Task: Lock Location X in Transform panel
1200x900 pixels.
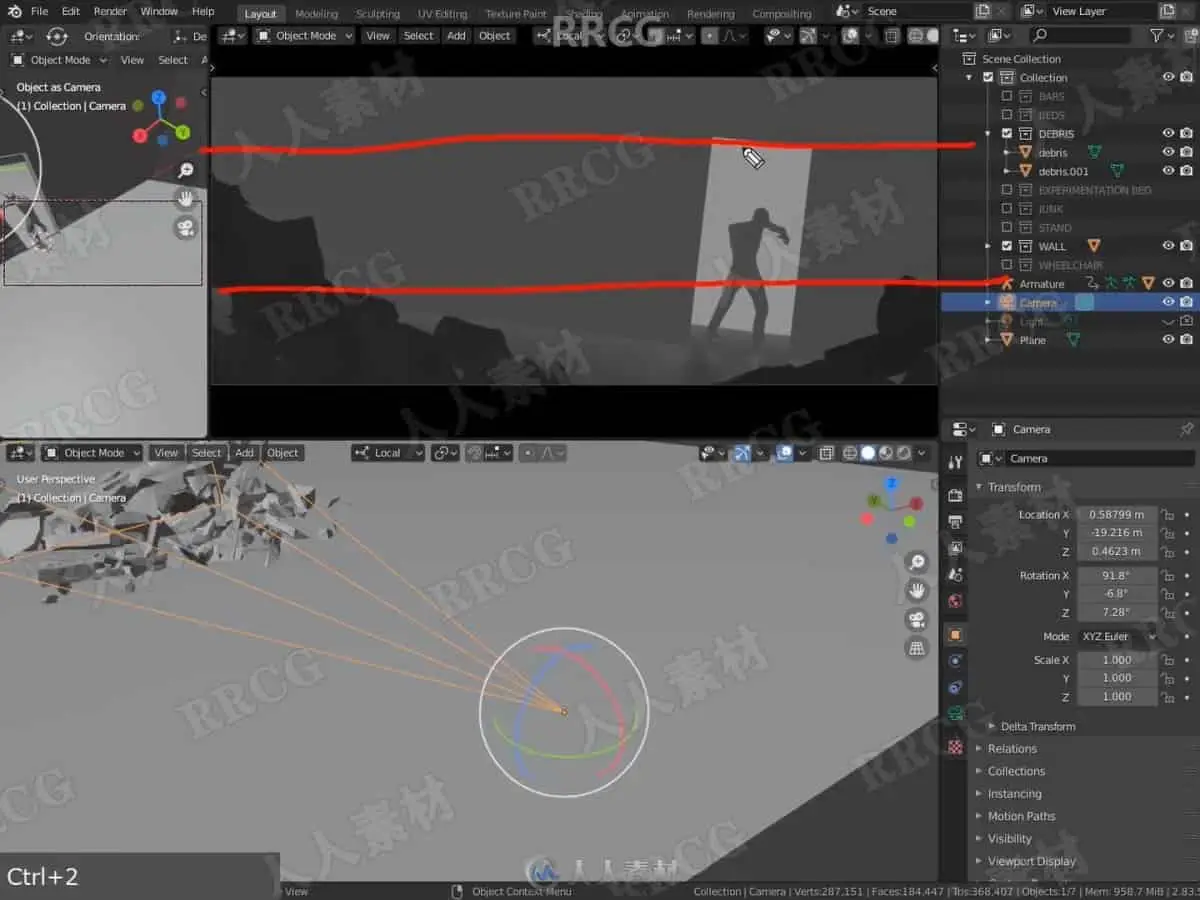Action: click(1168, 515)
